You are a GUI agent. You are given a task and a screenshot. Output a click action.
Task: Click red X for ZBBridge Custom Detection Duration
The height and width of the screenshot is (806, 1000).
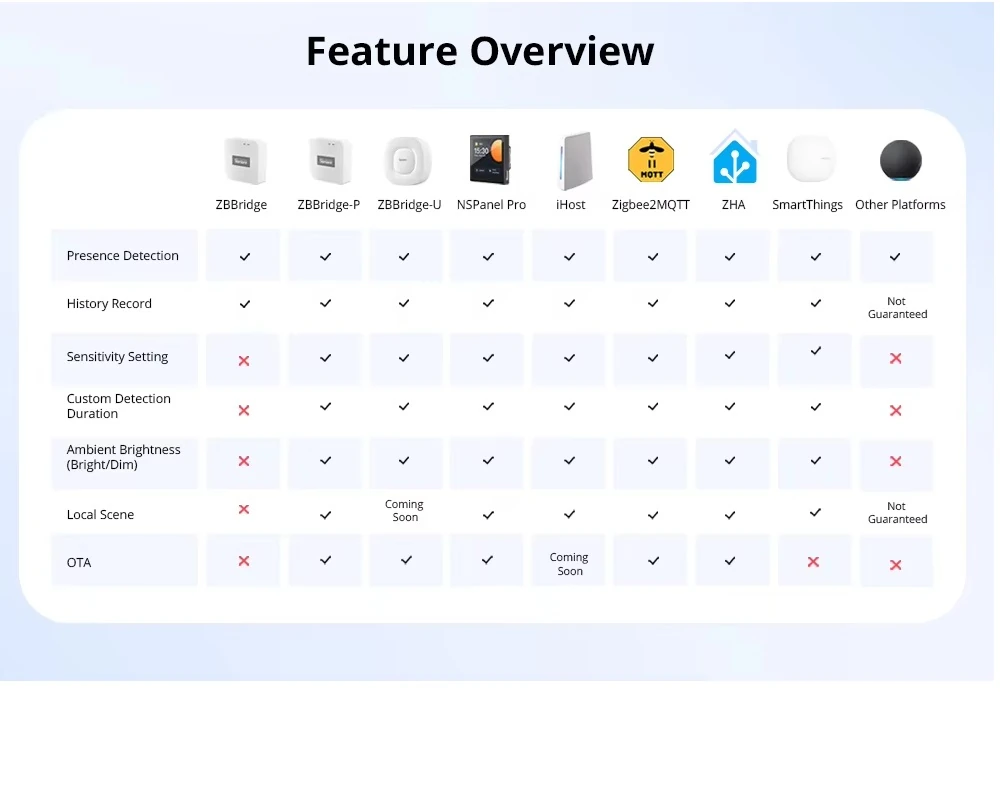[244, 411]
